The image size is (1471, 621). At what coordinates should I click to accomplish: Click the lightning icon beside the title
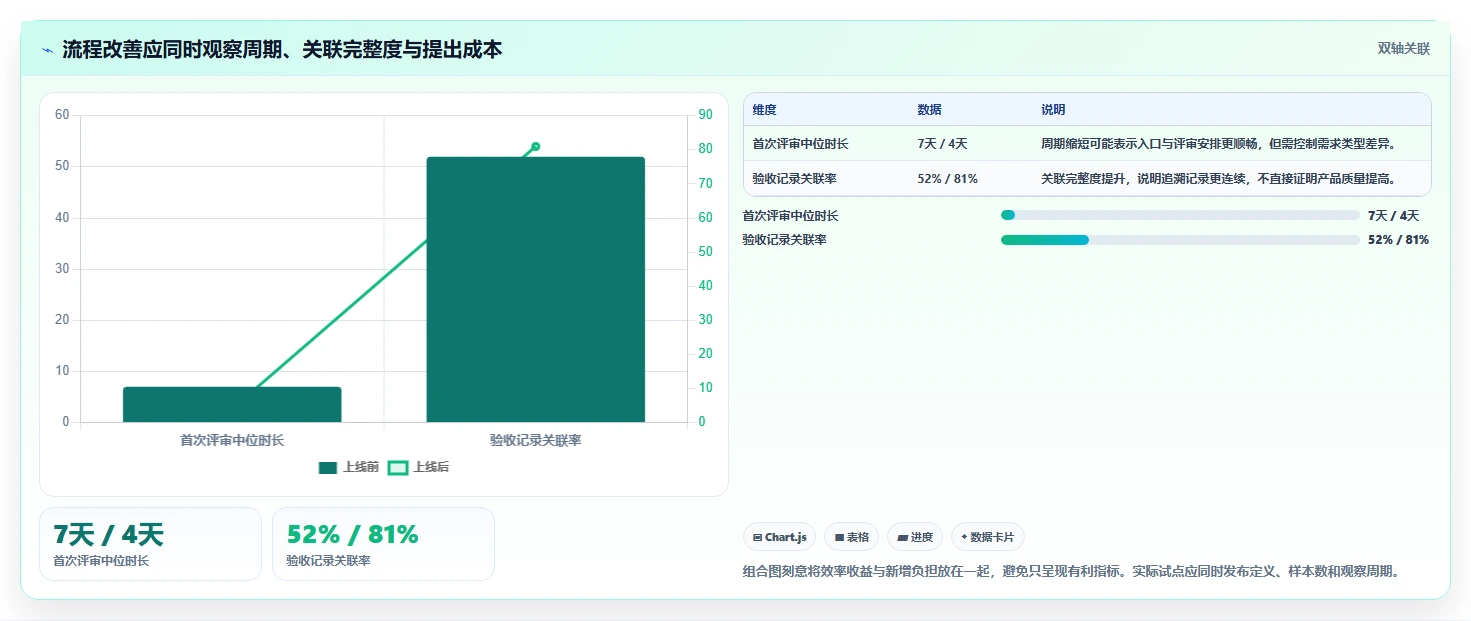coord(47,49)
